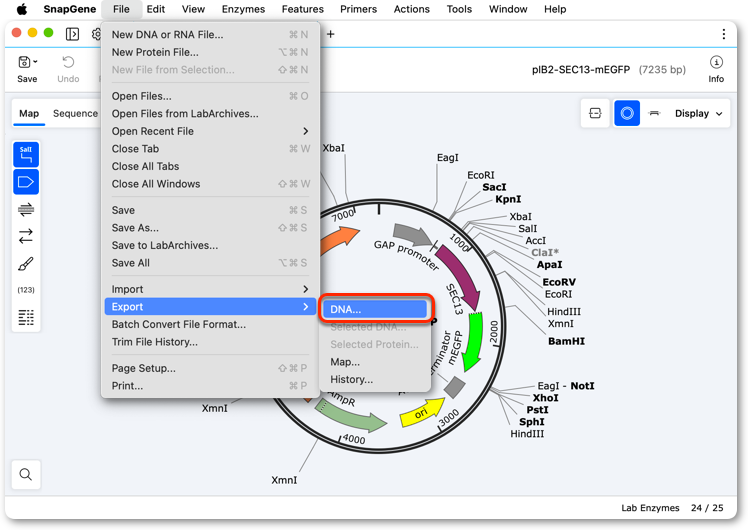Open the SnapGene app menu
Viewport: 748px width, 530px height.
pyautogui.click(x=69, y=9)
